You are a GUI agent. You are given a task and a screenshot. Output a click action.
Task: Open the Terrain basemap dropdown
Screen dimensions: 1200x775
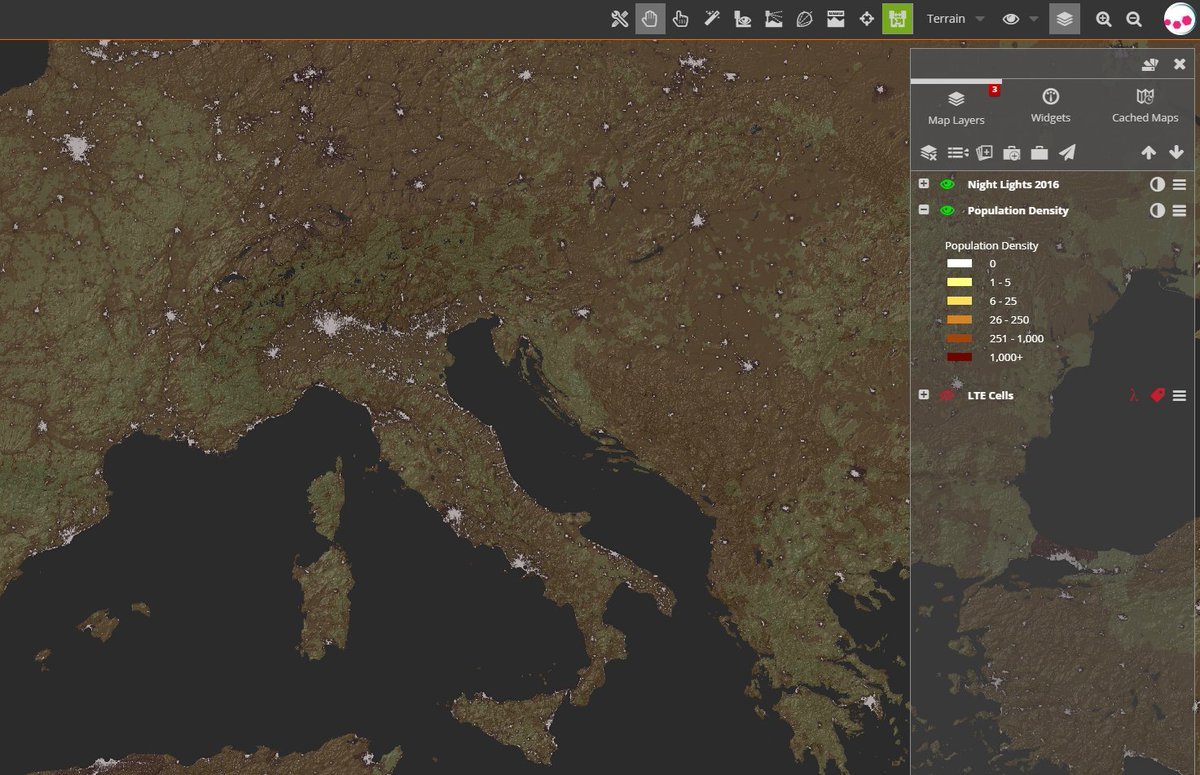coord(955,19)
